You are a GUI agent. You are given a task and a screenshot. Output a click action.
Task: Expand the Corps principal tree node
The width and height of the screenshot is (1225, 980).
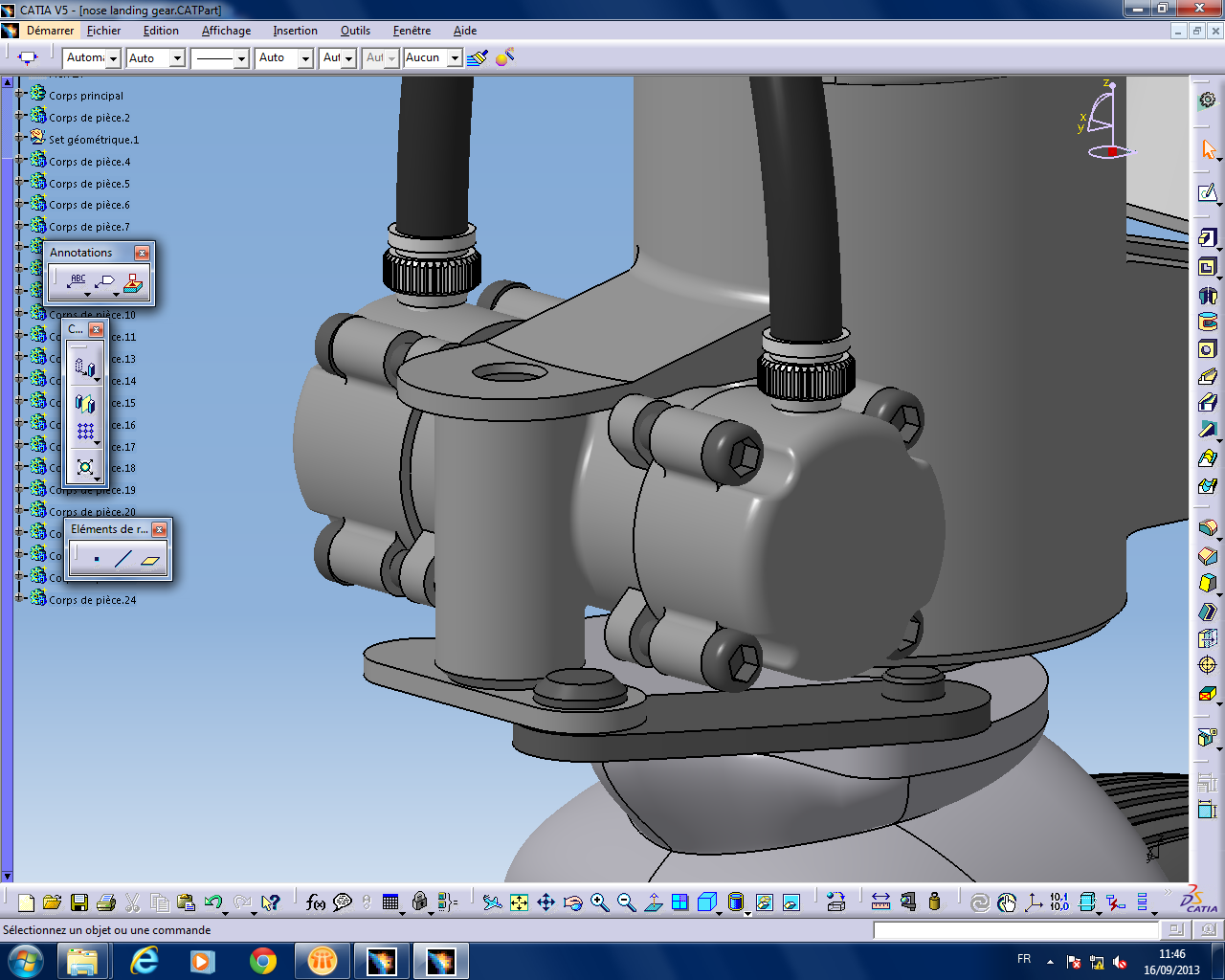coord(19,95)
